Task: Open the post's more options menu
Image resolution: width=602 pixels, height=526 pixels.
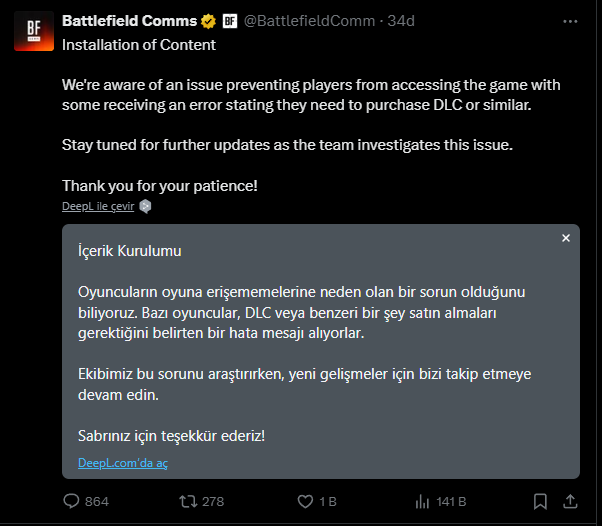Action: pyautogui.click(x=569, y=20)
